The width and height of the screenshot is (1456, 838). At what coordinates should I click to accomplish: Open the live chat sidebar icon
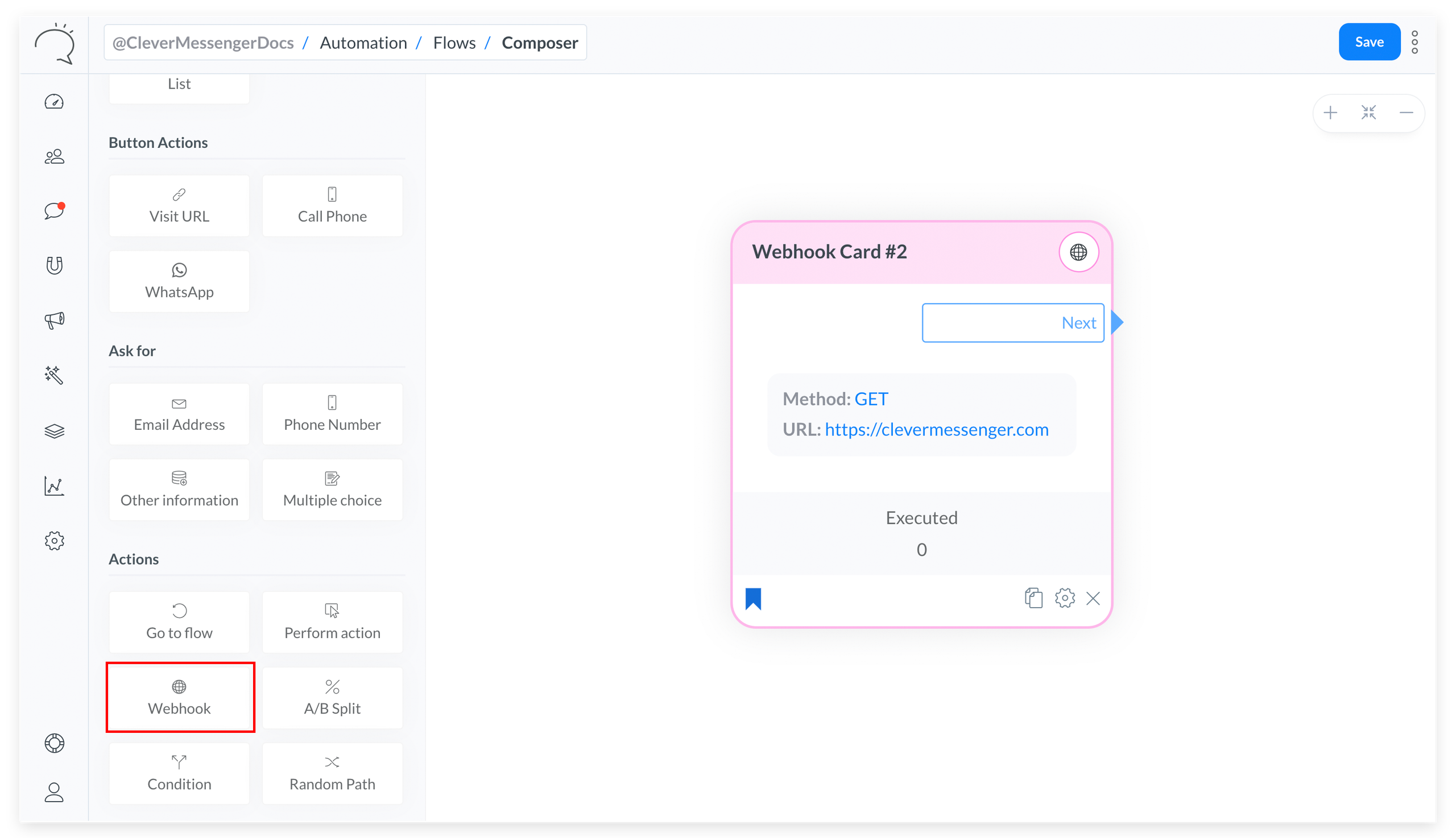54,211
